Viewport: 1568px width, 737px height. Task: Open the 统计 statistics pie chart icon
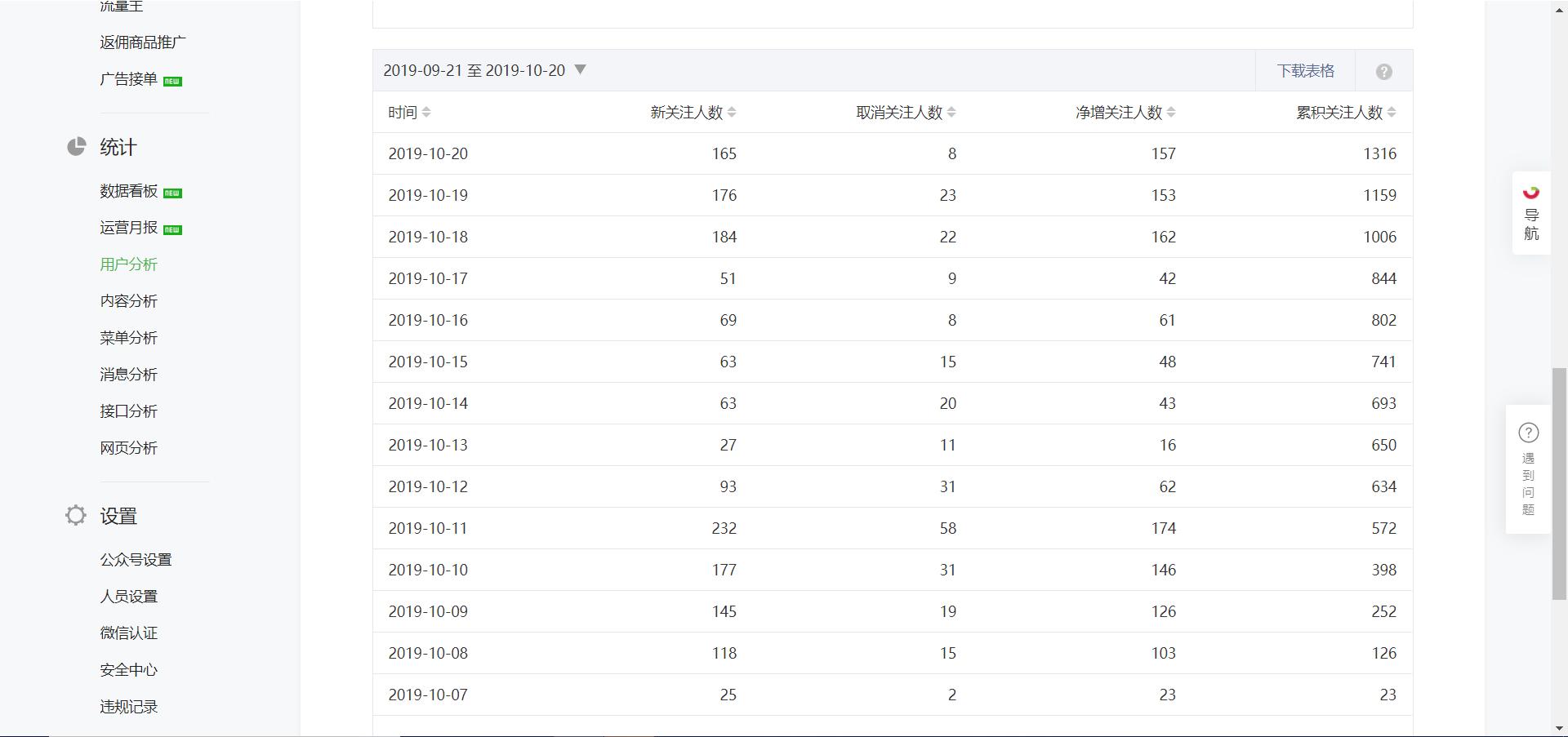tap(76, 147)
